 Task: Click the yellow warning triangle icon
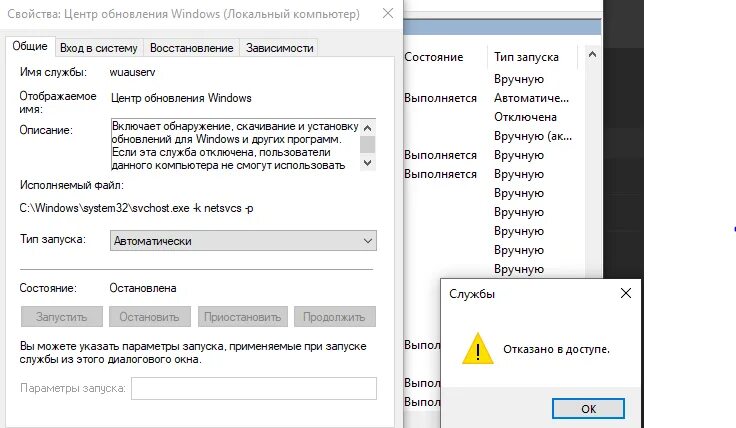click(x=478, y=349)
